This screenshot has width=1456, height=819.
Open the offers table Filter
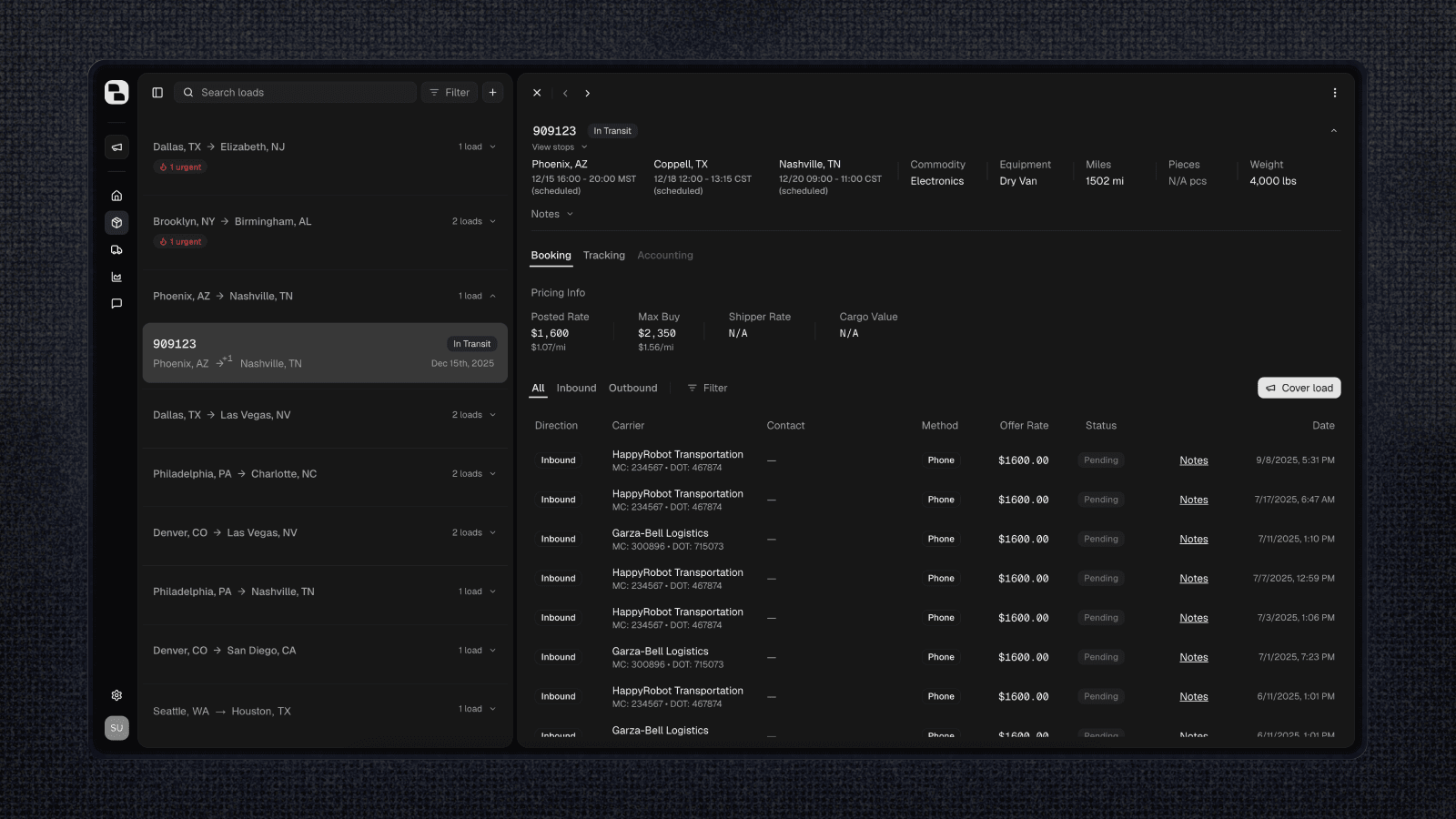(x=707, y=389)
